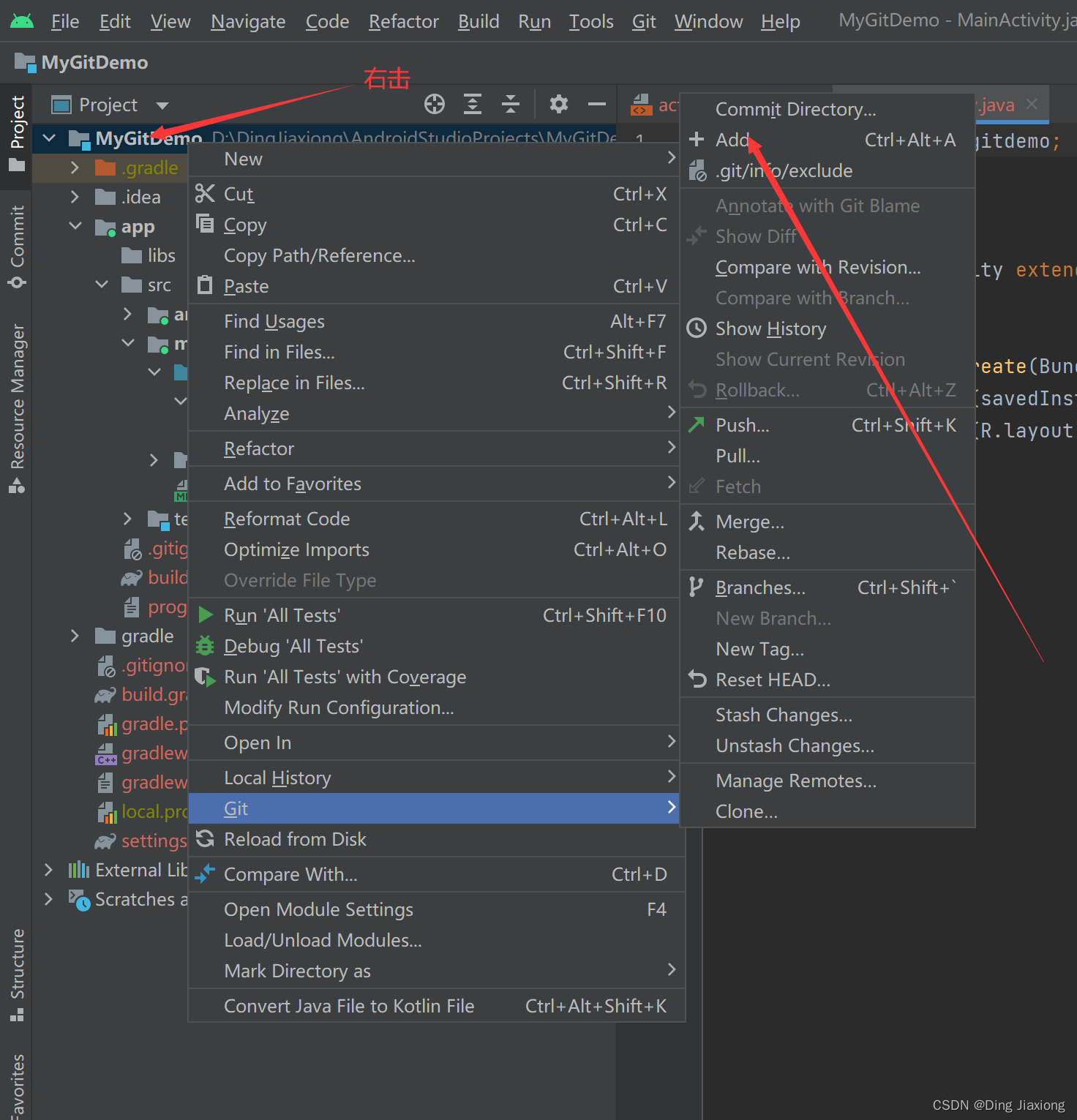The height and width of the screenshot is (1120, 1077).
Task: Hide the Project panel with minus icon
Action: pos(597,105)
